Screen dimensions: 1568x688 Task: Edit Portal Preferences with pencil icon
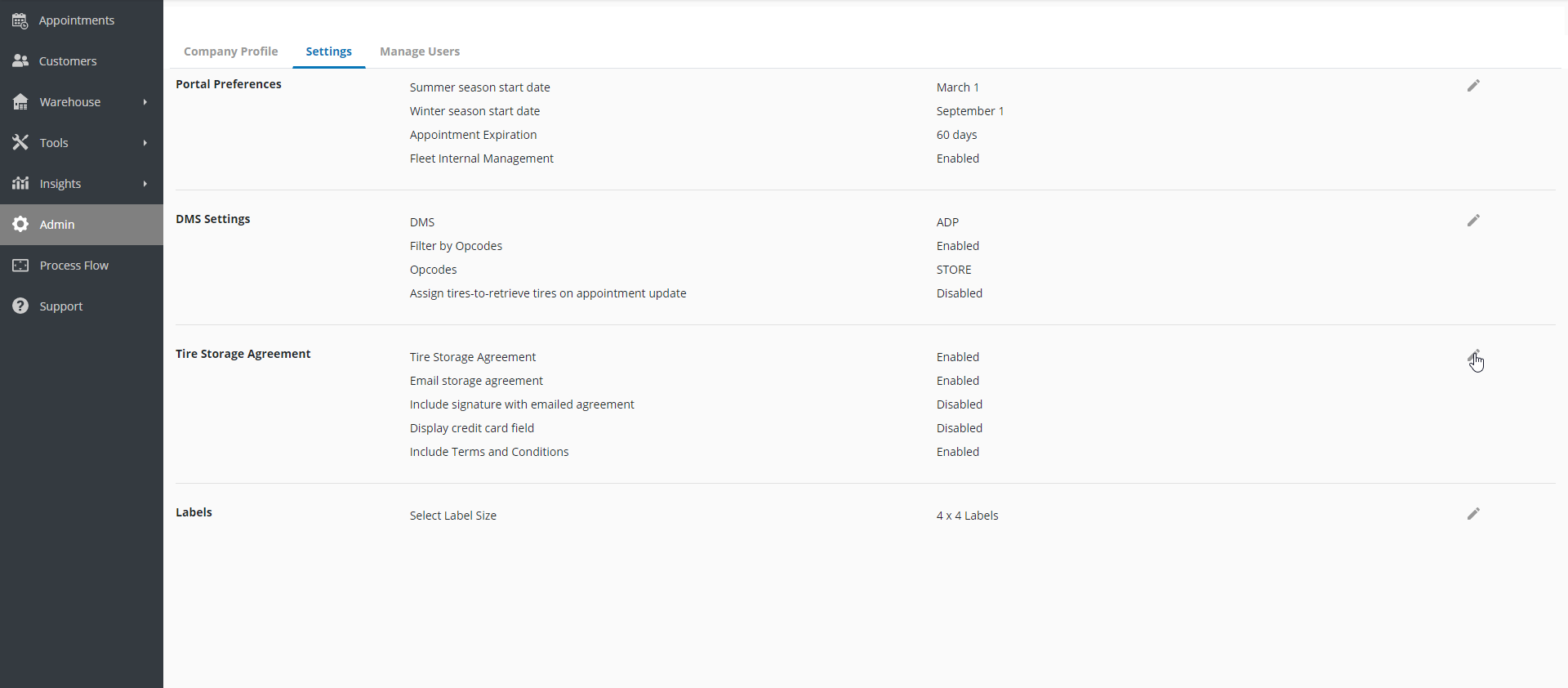click(1473, 86)
